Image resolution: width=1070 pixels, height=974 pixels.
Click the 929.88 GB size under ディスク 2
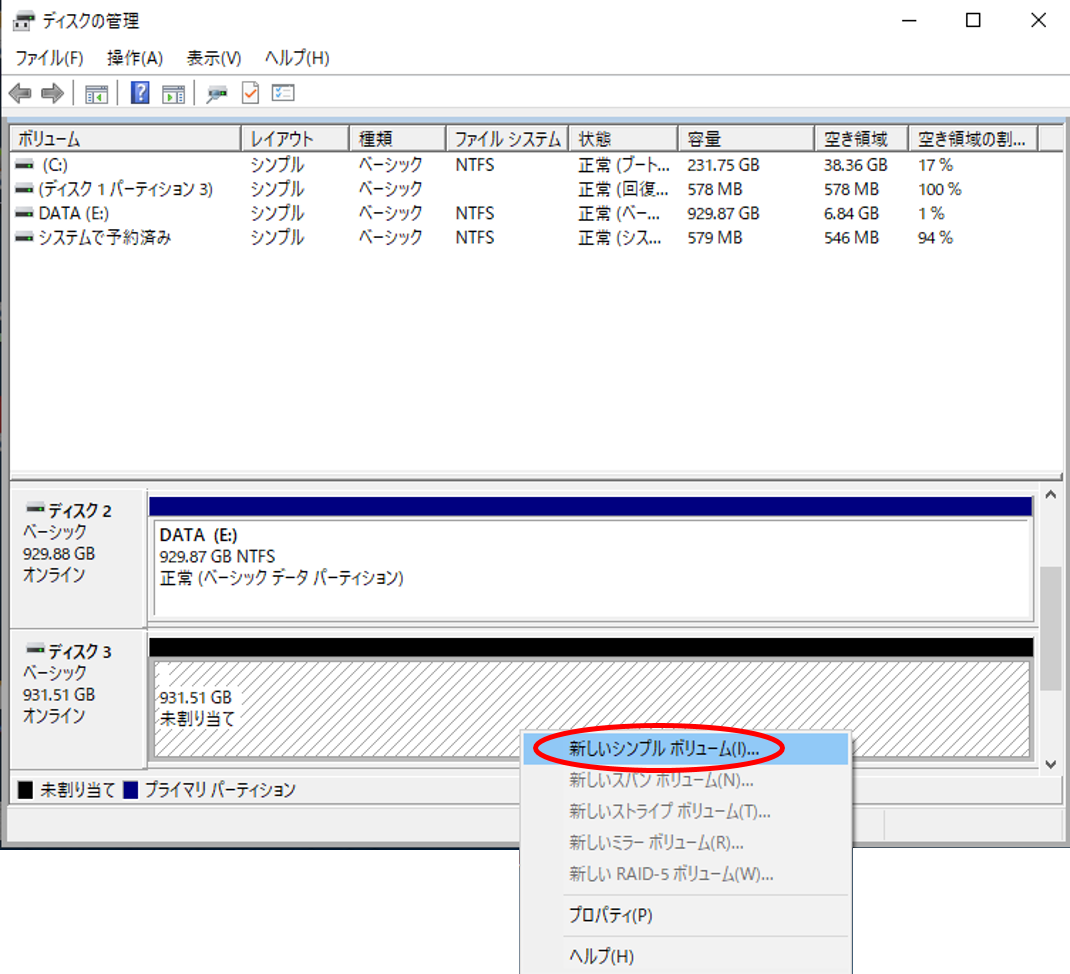pos(59,554)
